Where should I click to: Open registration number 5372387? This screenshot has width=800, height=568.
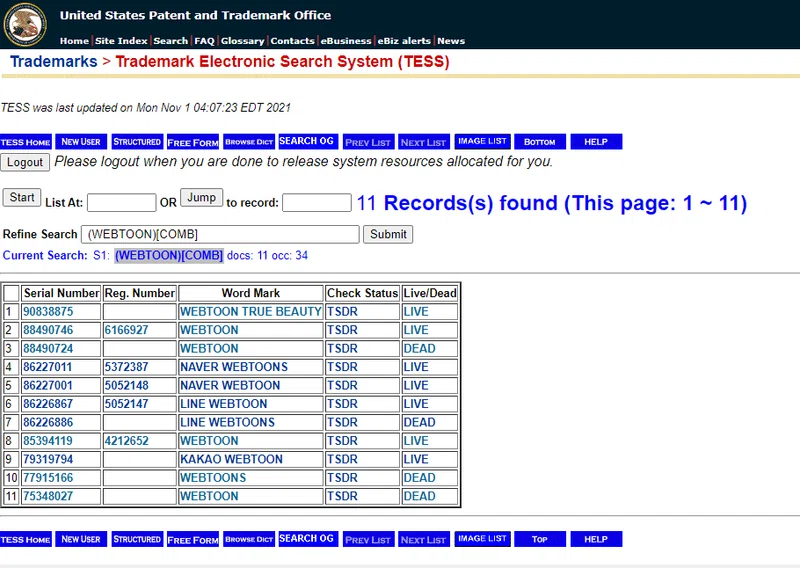coord(127,367)
